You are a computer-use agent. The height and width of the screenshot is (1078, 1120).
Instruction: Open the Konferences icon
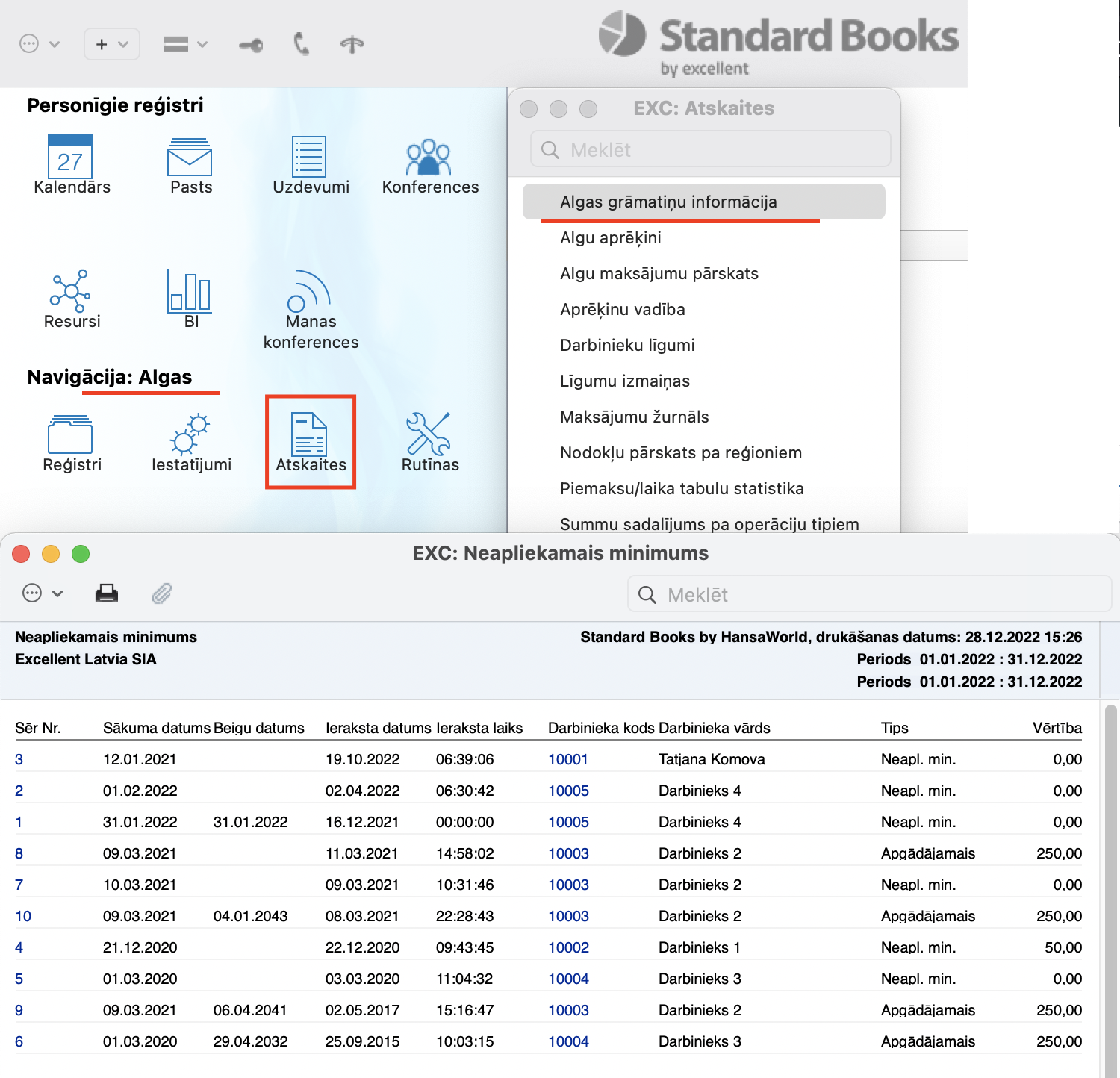tap(429, 158)
